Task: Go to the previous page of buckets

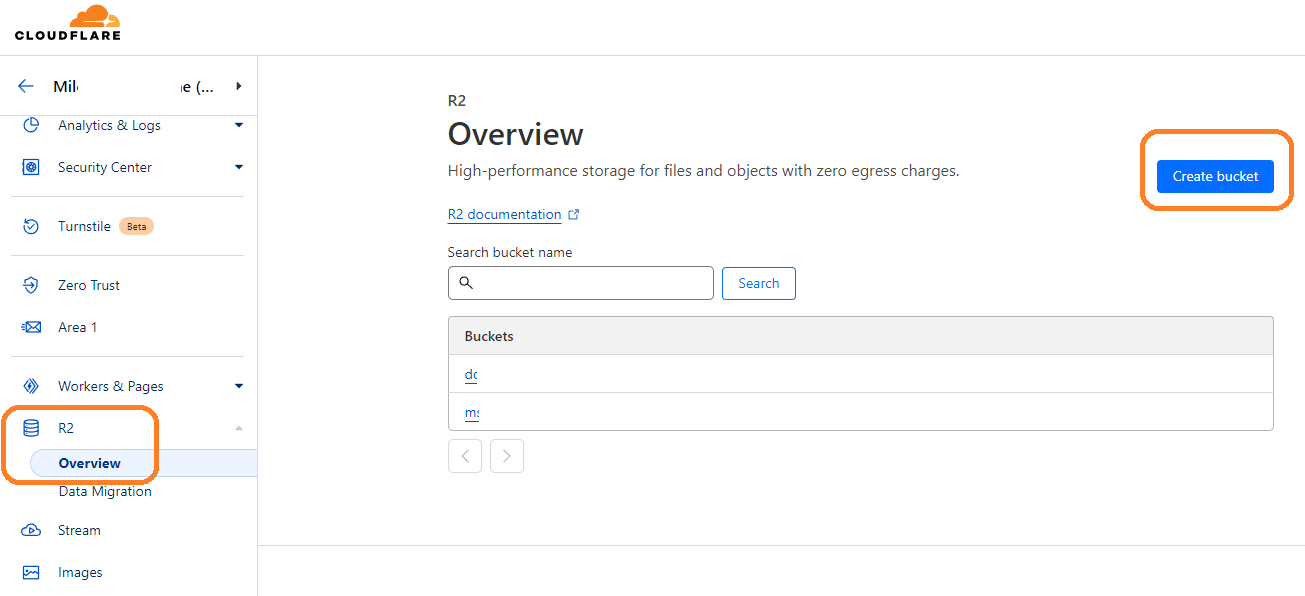Action: coord(465,456)
